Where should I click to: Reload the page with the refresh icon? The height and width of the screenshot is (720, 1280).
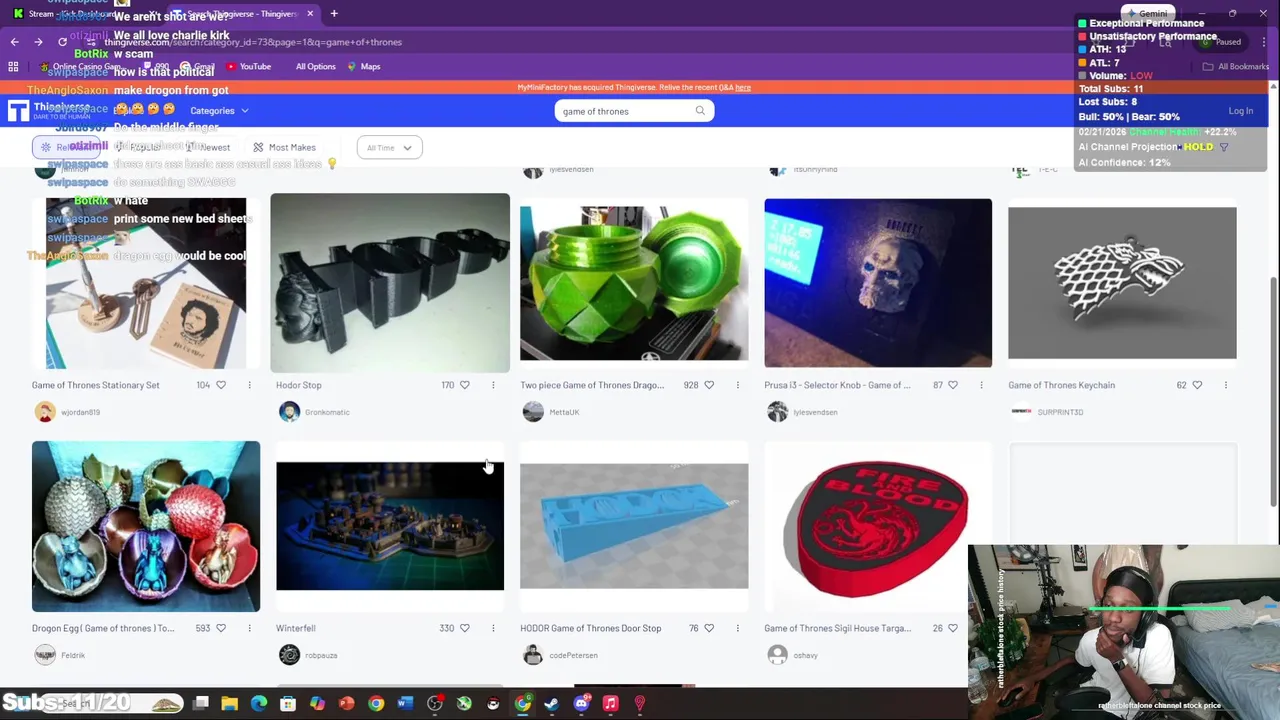click(62, 42)
